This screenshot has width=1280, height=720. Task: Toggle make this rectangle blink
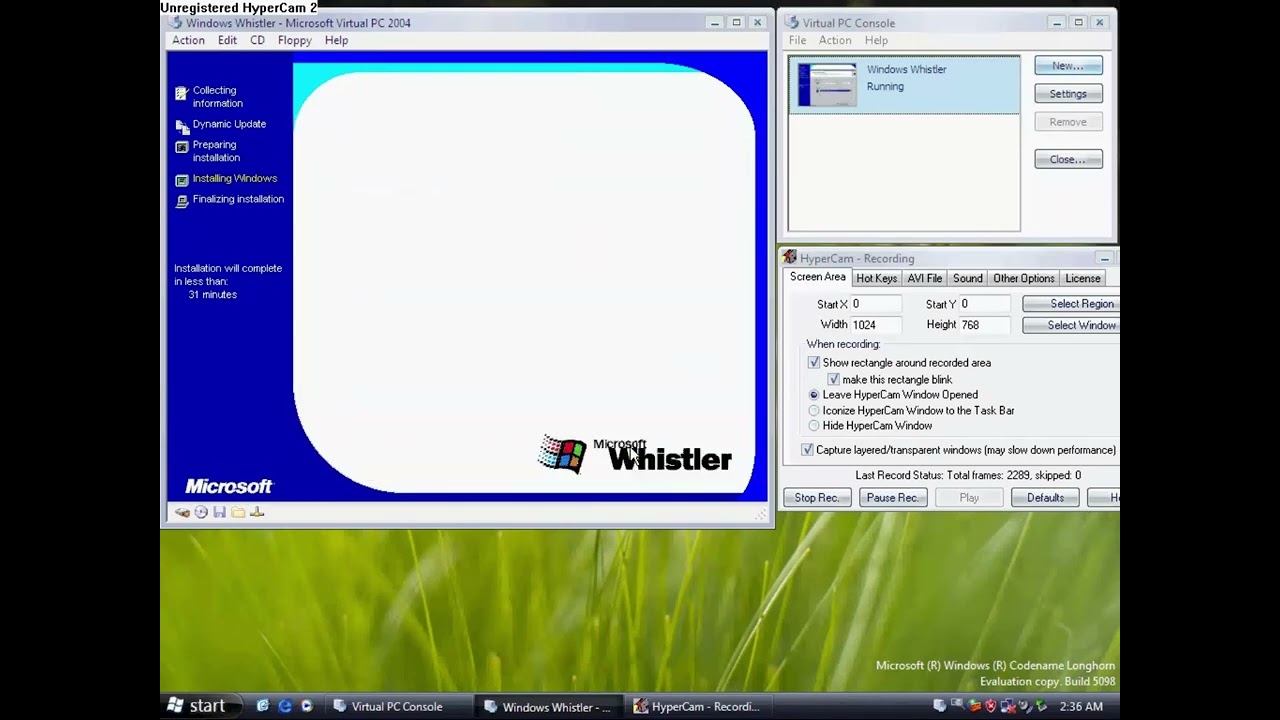[834, 380]
